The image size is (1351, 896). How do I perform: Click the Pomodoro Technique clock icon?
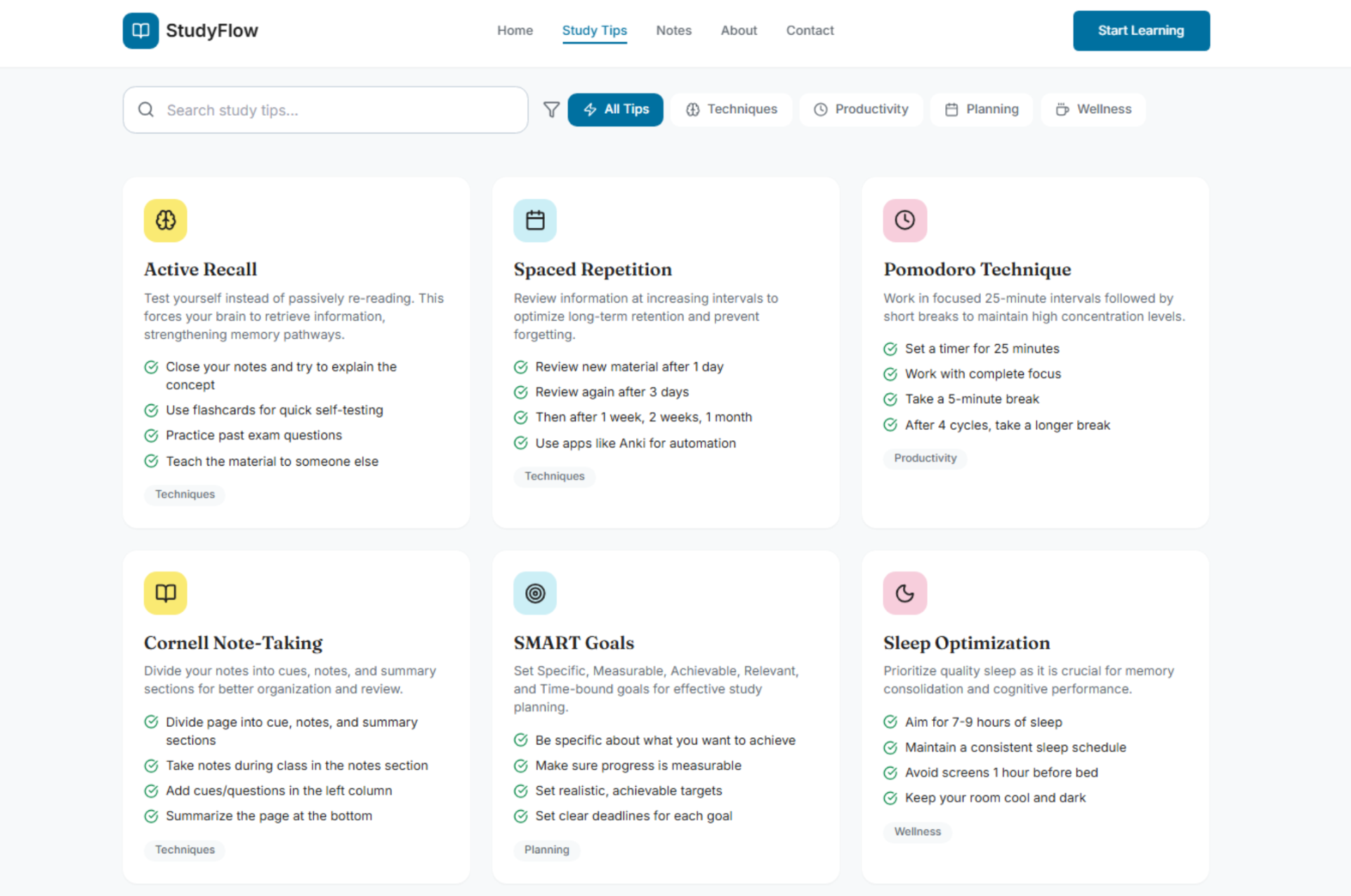pyautogui.click(x=904, y=220)
